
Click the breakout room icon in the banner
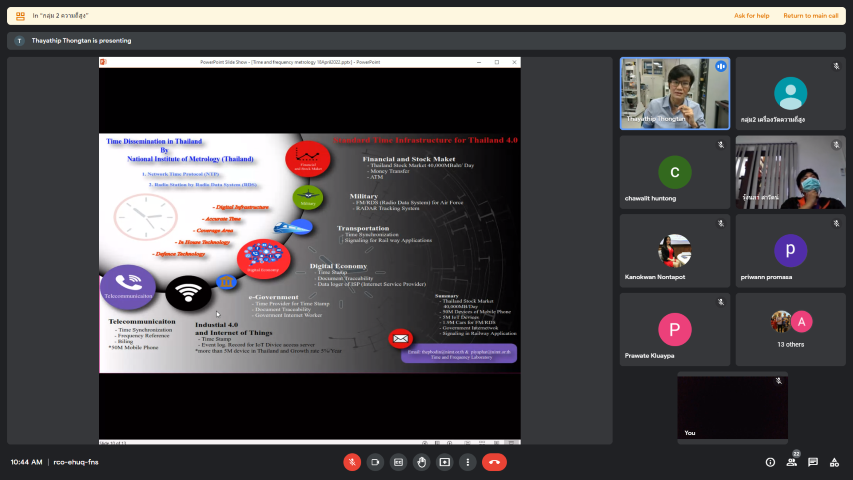point(20,16)
